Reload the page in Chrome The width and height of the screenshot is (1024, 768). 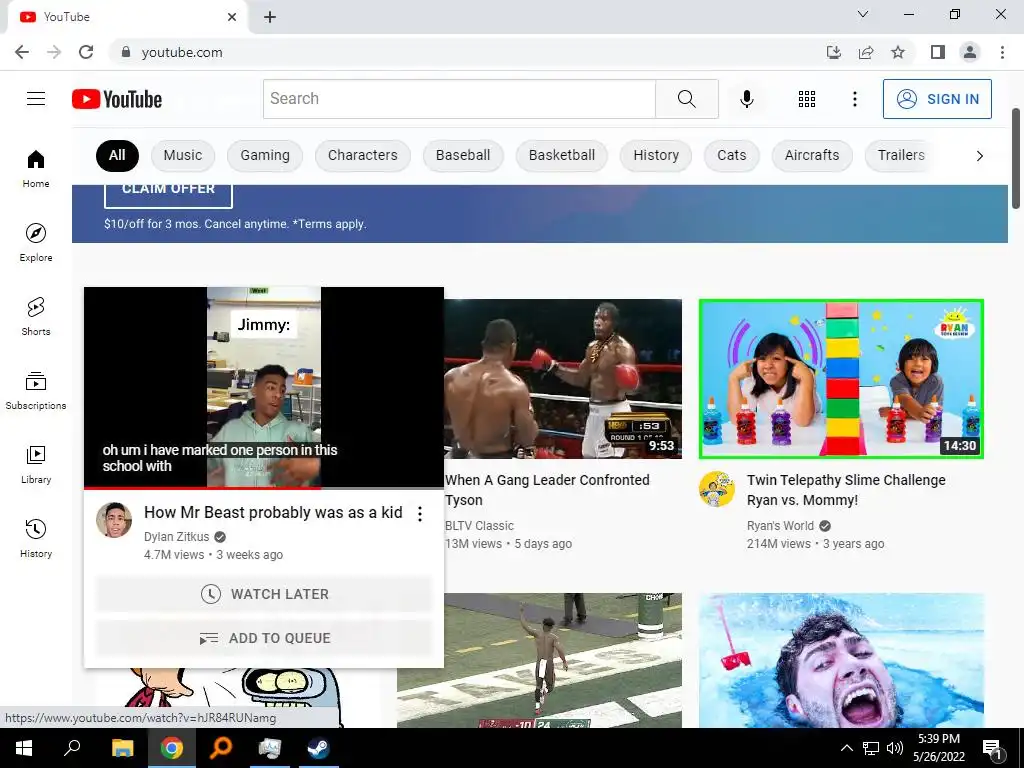coord(86,52)
